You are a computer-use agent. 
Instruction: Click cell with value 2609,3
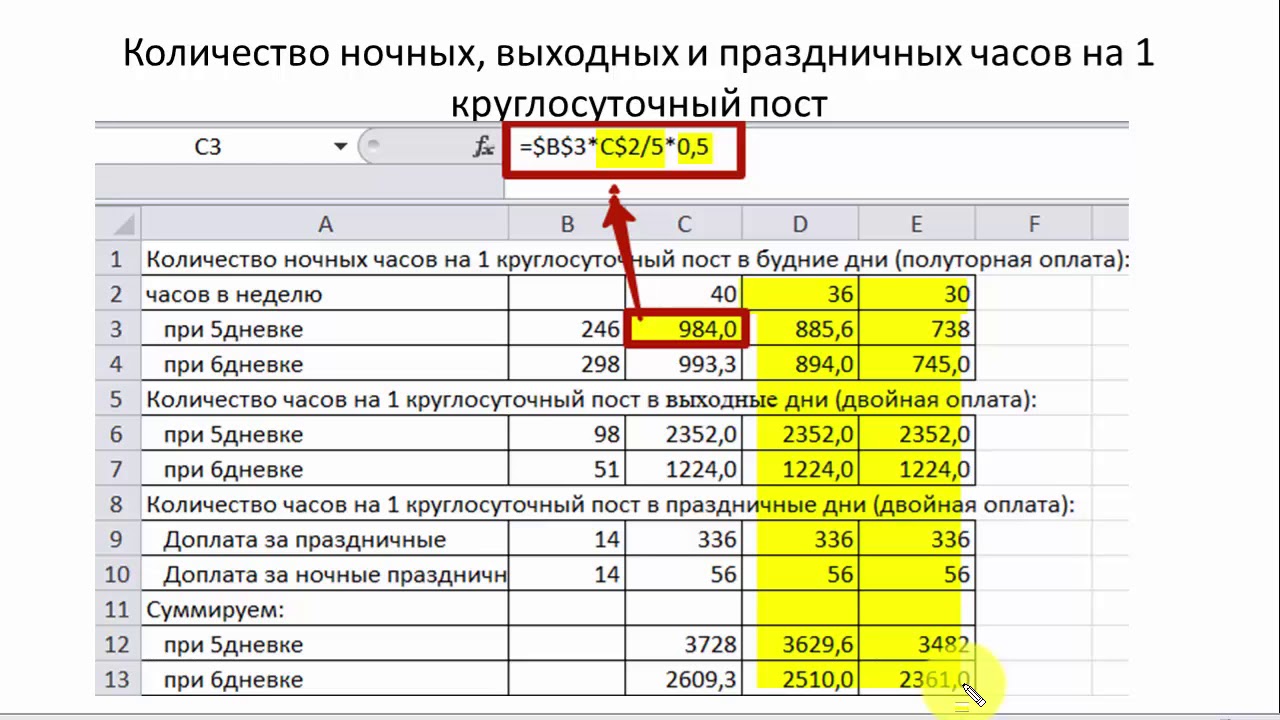coord(684,679)
